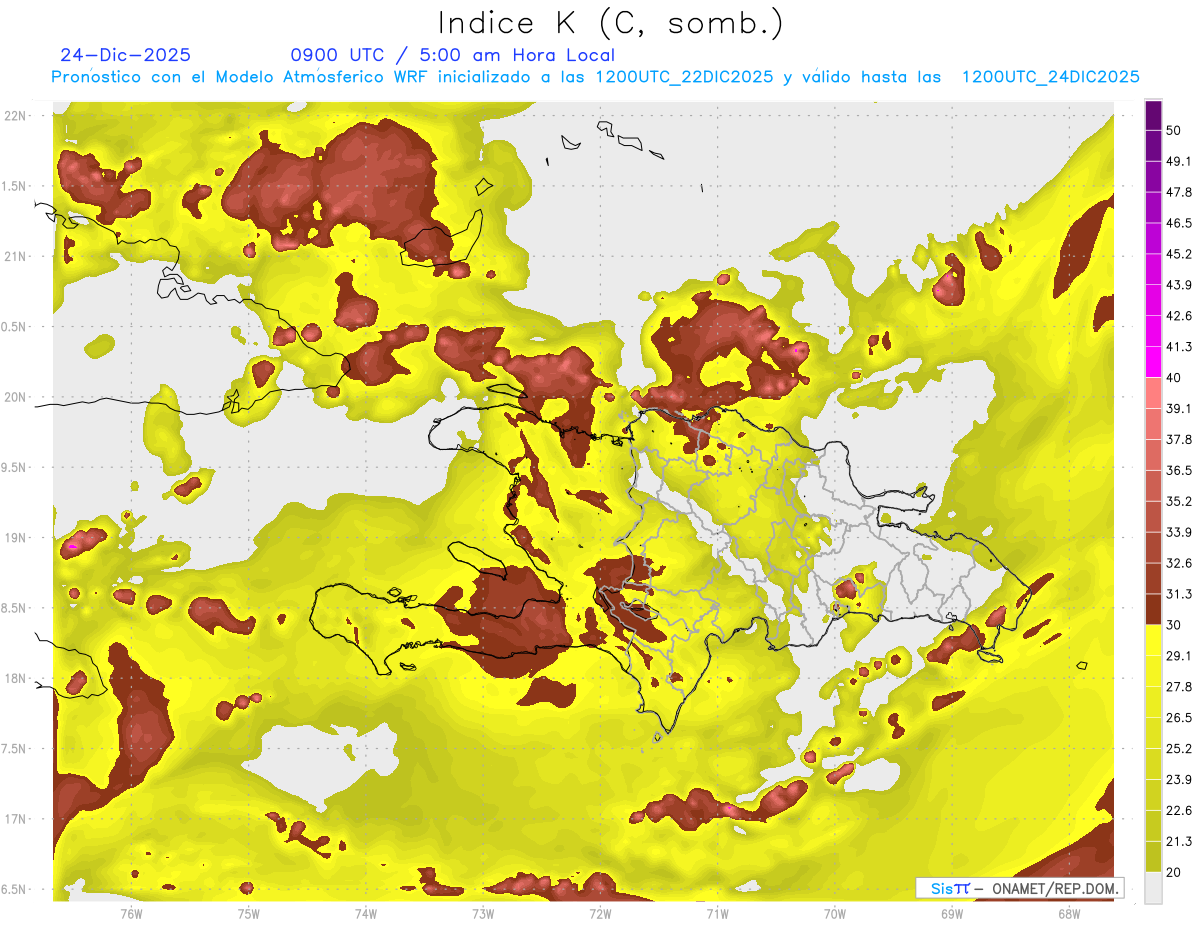Select the date text "24-Dic-2025"

click(x=126, y=55)
